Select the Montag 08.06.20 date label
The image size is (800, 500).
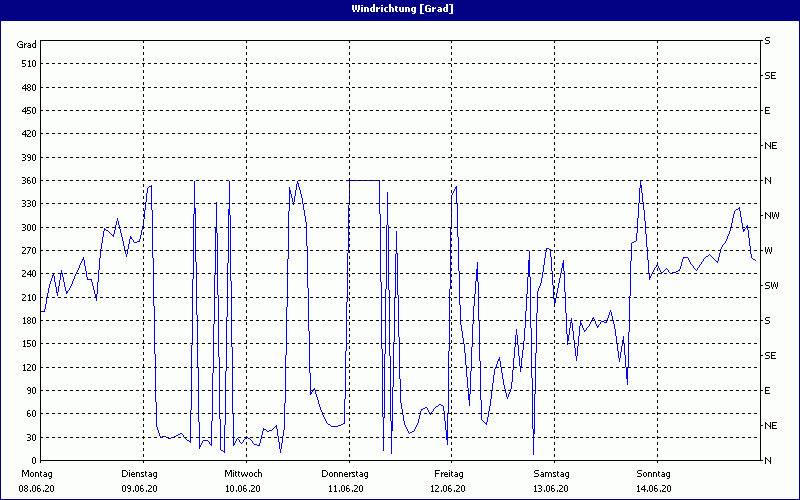click(x=37, y=480)
